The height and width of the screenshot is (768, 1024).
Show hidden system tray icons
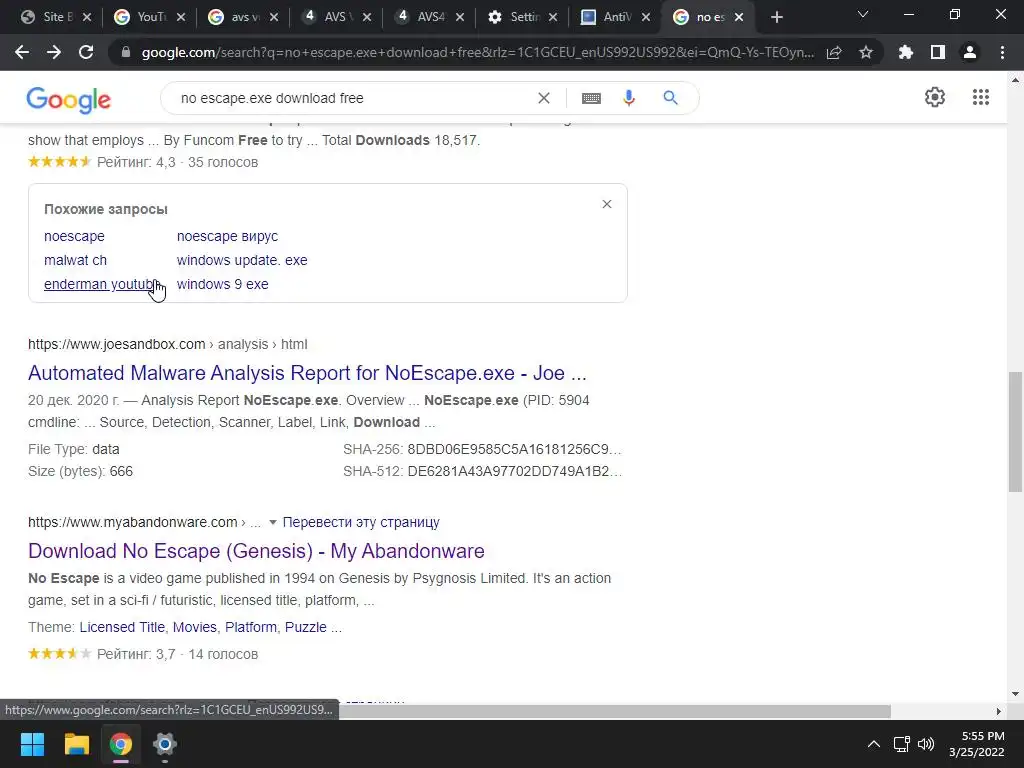pos(873,744)
